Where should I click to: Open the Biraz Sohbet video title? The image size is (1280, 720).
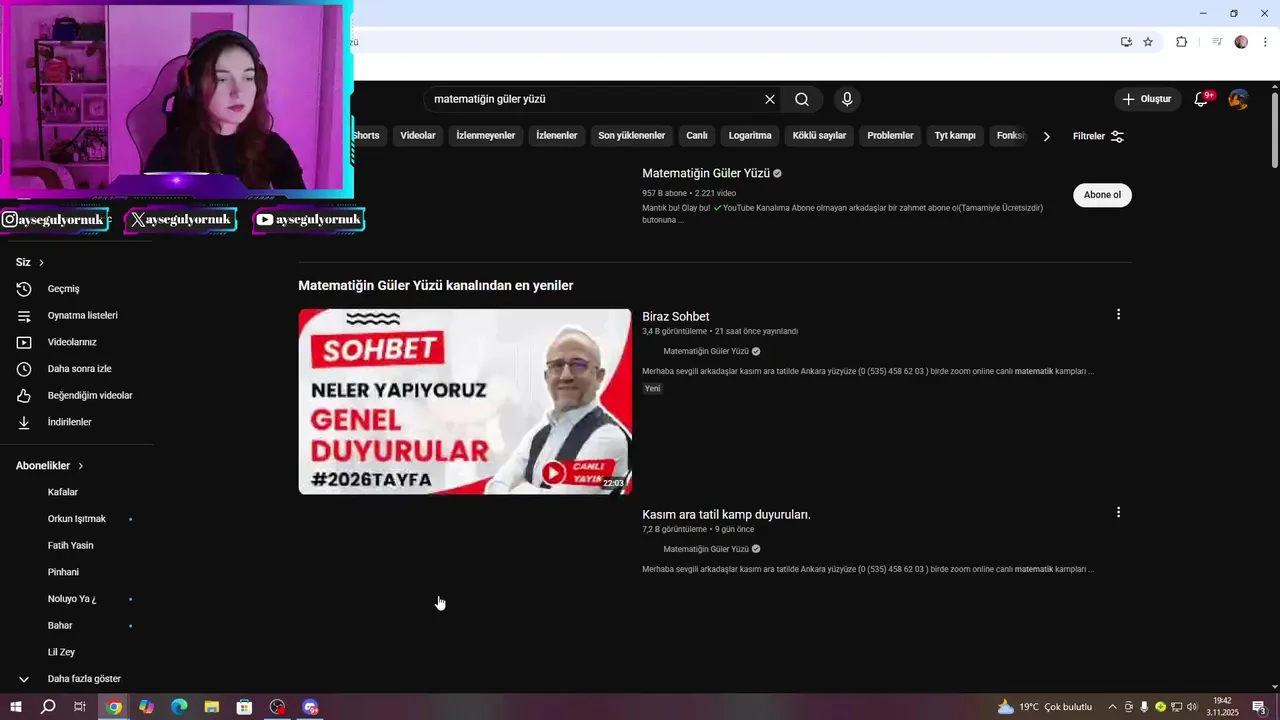pyautogui.click(x=676, y=317)
